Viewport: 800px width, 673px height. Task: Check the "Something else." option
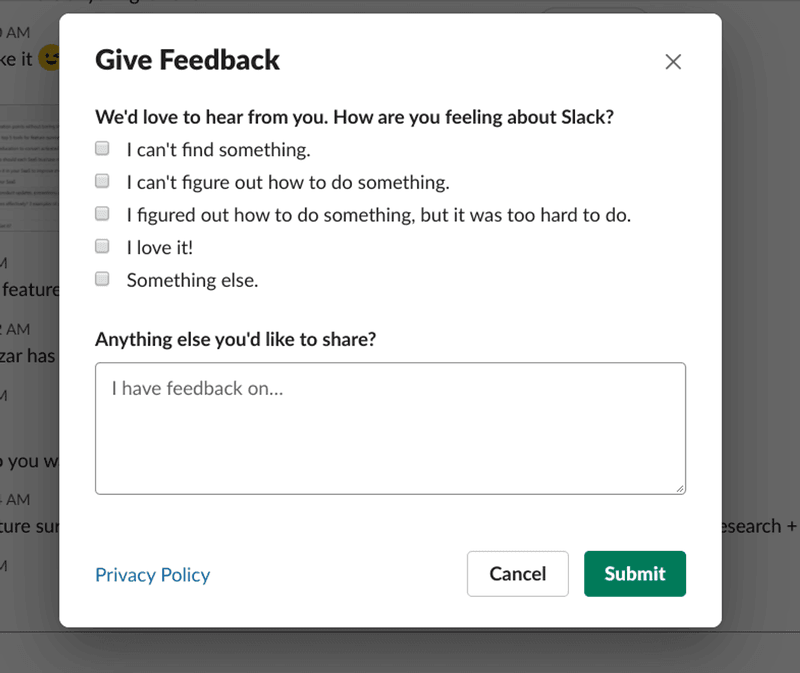(x=101, y=278)
